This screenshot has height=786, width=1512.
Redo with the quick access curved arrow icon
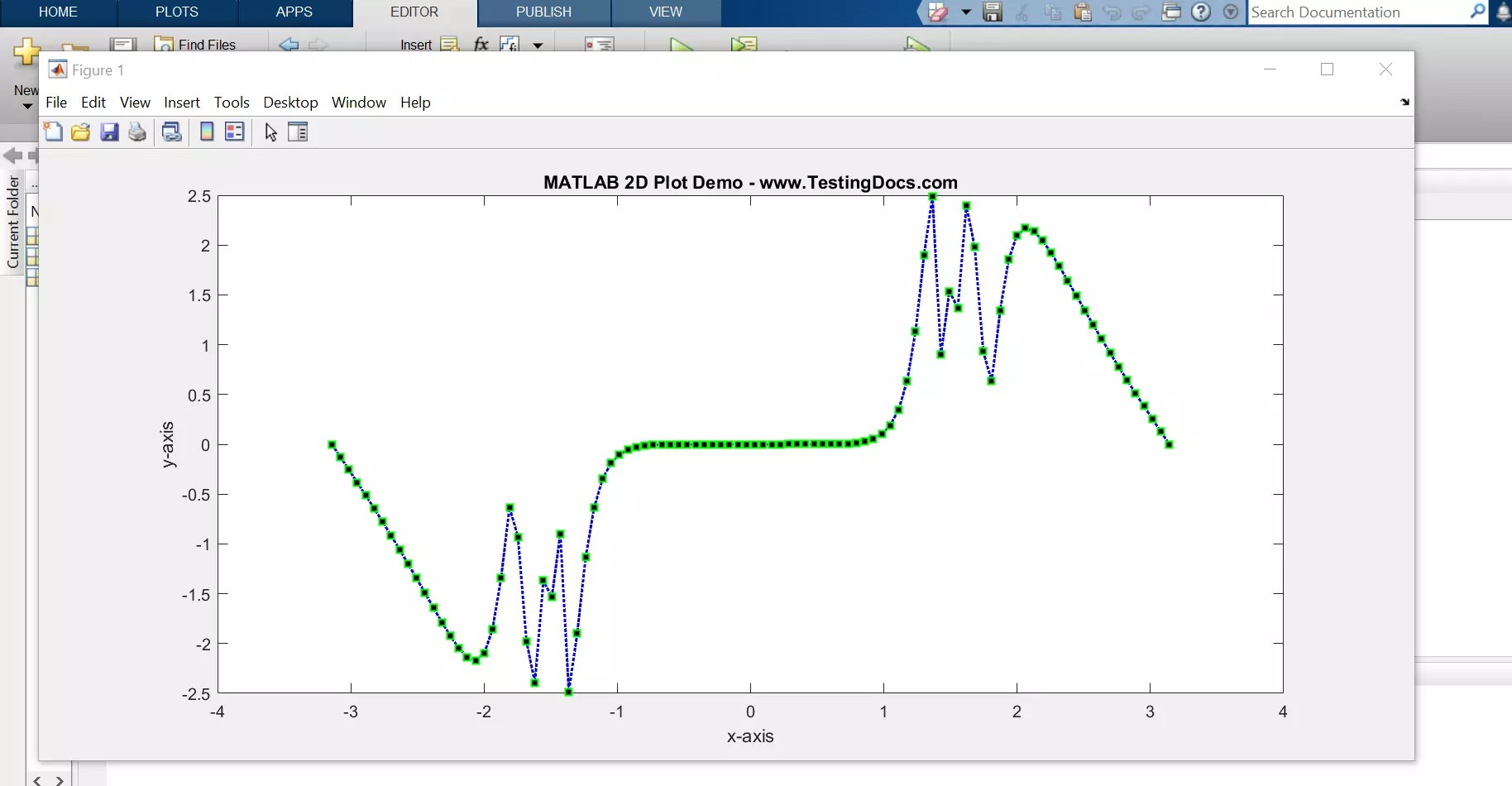pos(1141,12)
